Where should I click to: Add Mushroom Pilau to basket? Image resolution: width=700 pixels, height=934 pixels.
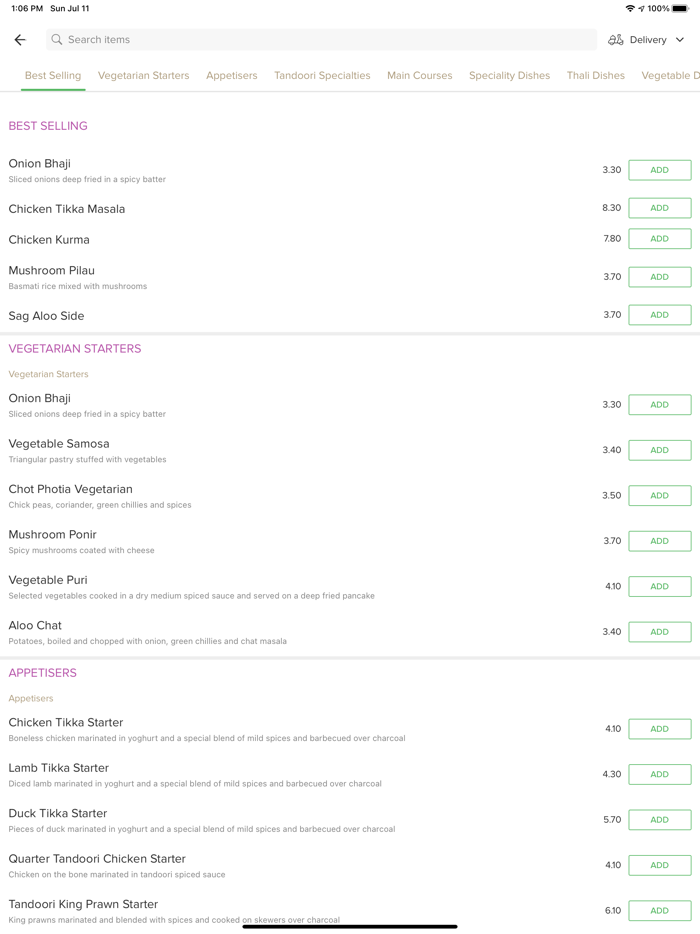pyautogui.click(x=659, y=277)
